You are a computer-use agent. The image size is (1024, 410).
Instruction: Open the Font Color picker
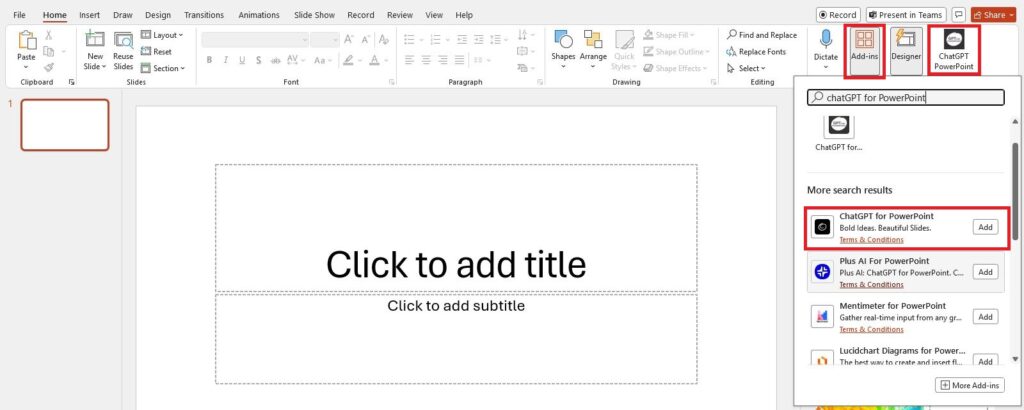pyautogui.click(x=374, y=60)
